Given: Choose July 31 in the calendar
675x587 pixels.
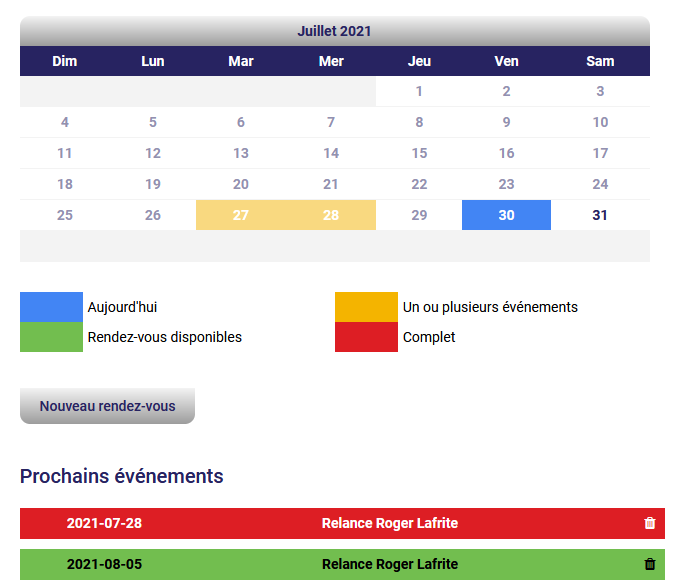Looking at the screenshot, I should coord(600,215).
